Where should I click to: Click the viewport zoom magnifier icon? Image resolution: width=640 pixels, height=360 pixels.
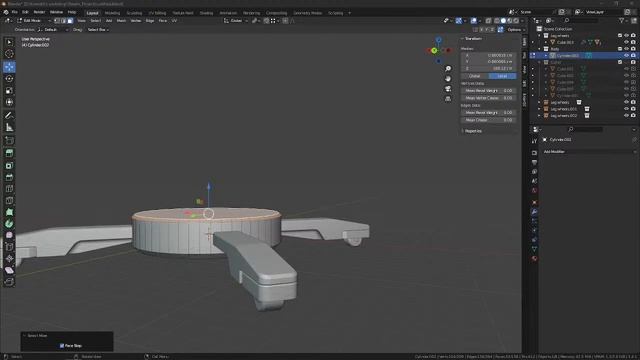tap(448, 69)
